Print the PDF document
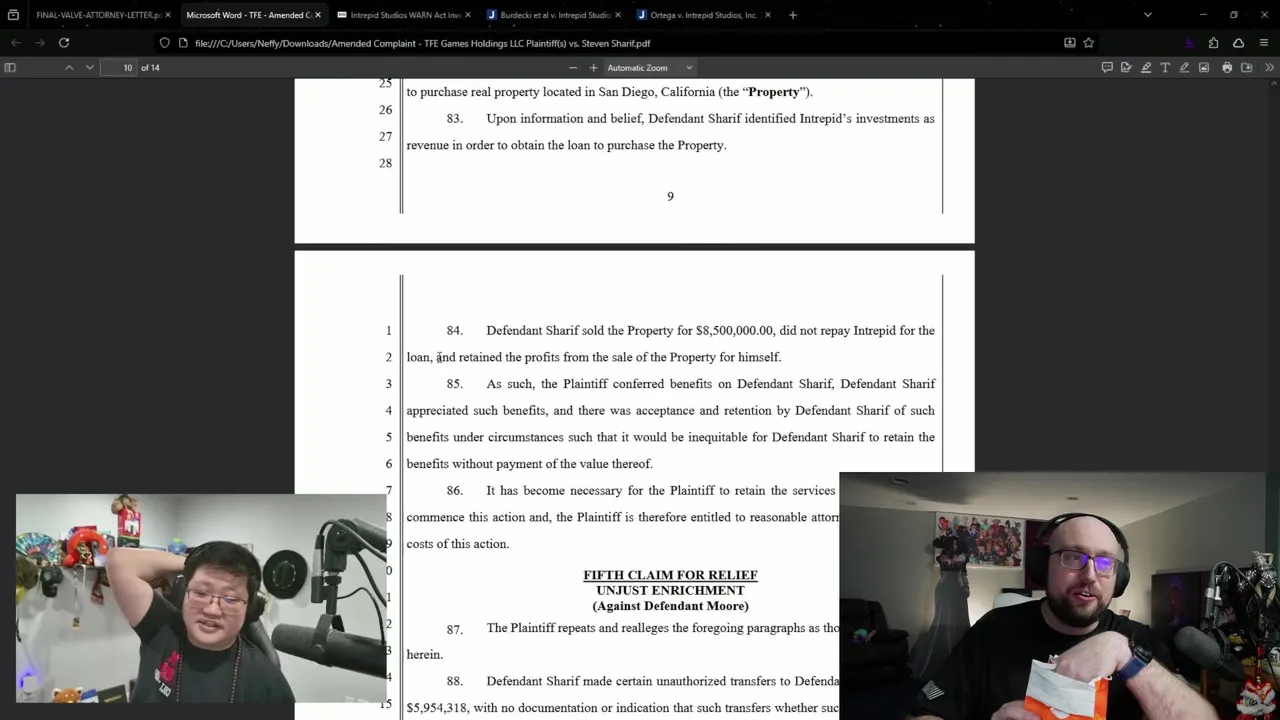The height and width of the screenshot is (720, 1280). (1227, 68)
